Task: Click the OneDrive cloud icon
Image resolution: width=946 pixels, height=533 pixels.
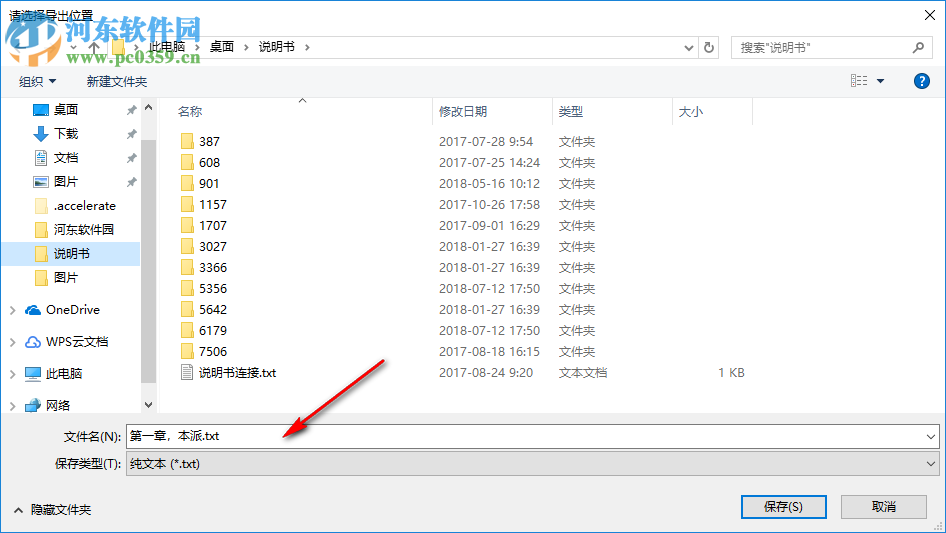Action: click(x=33, y=310)
